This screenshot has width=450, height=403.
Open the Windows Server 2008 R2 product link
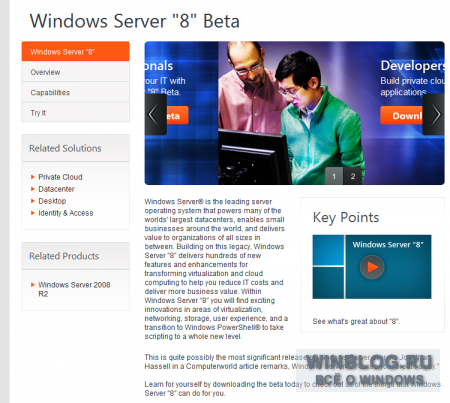point(74,289)
